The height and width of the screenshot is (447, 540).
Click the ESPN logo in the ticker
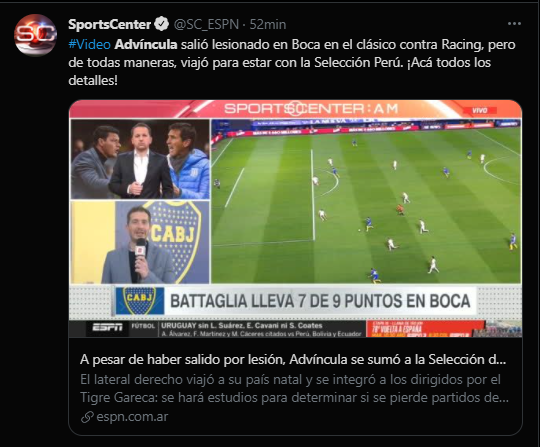pos(107,327)
